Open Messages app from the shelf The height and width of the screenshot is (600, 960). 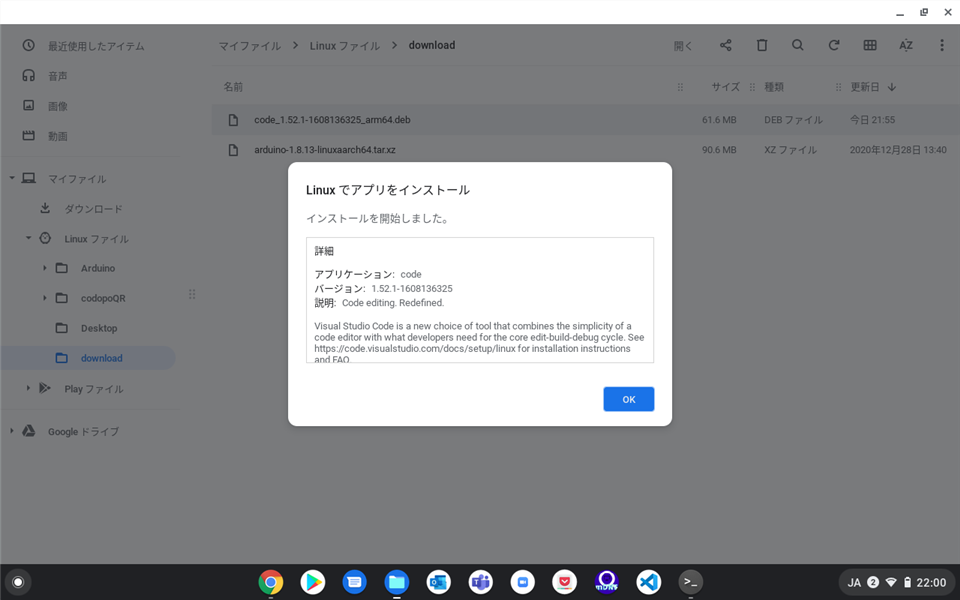[354, 582]
